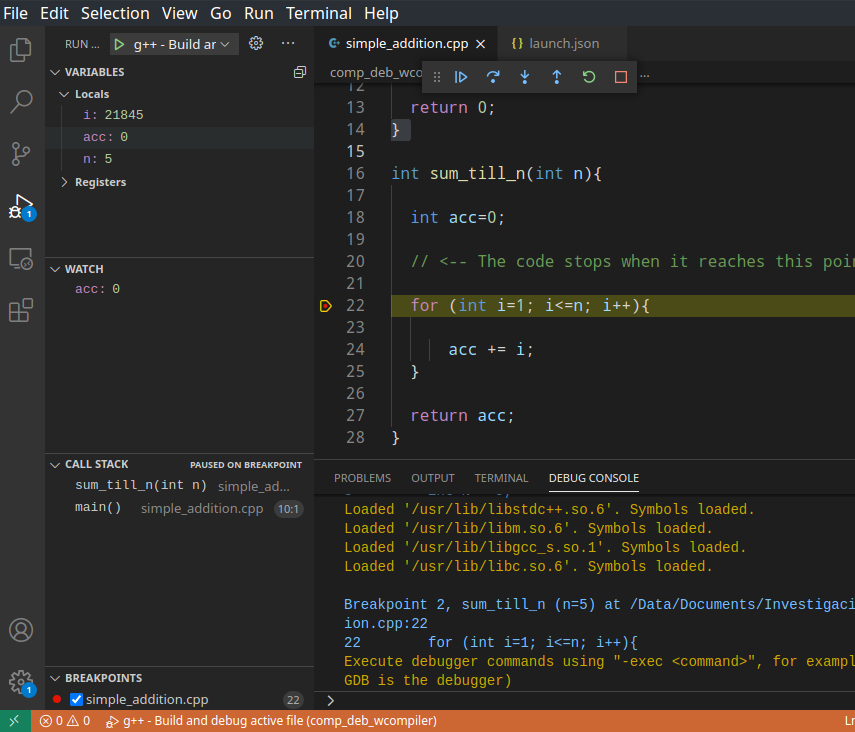This screenshot has height=732, width=855.
Task: Select the sum_till_n(int n) stack frame
Action: [179, 485]
